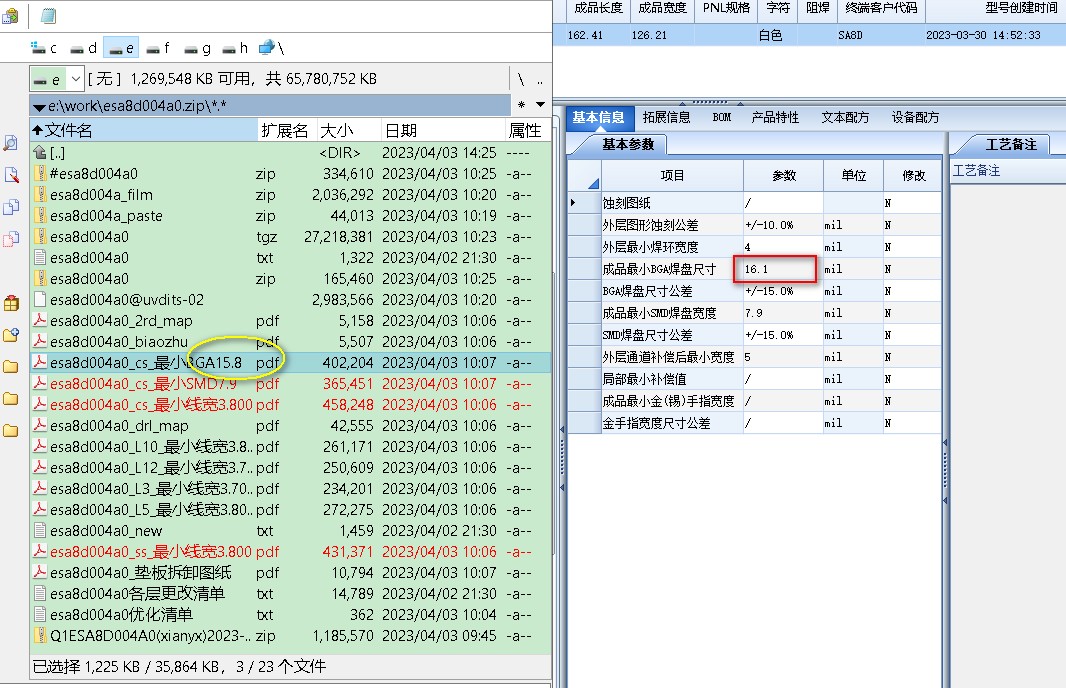Select the highlighted drive e button
This screenshot has width=1066, height=688.
tap(121, 48)
